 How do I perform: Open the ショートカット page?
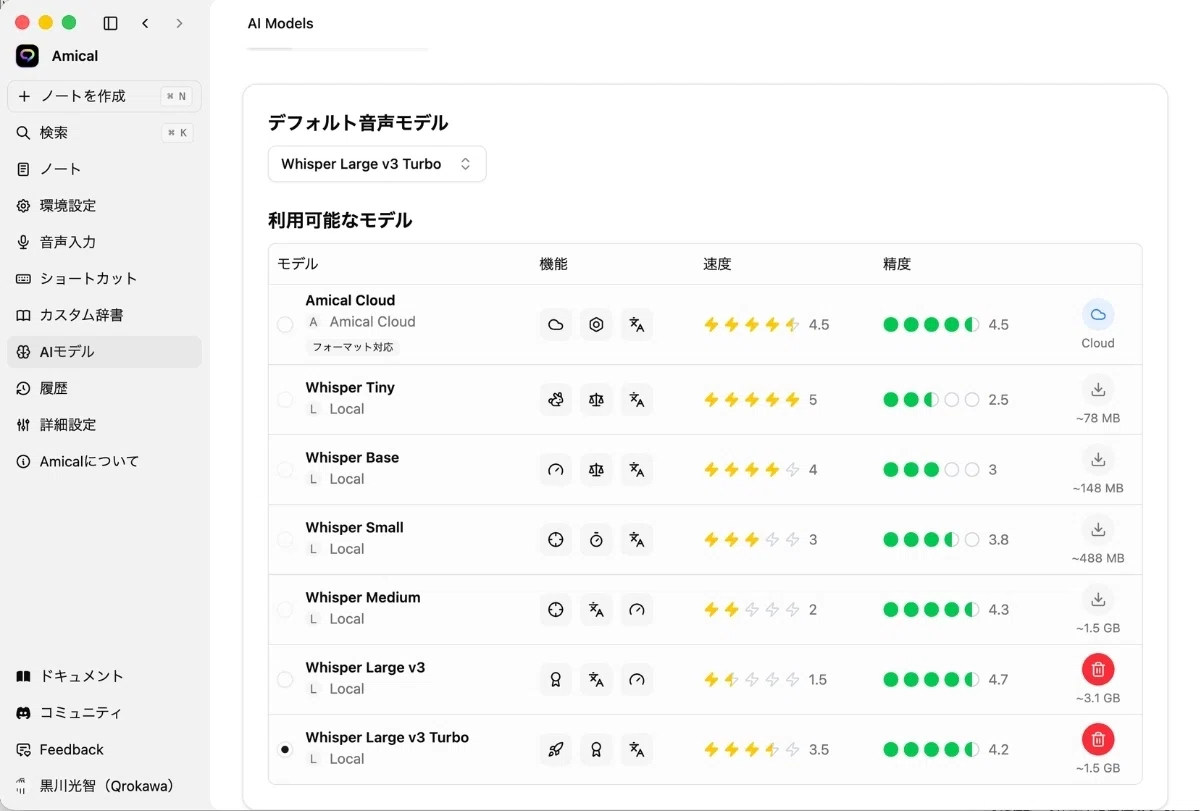click(x=104, y=279)
